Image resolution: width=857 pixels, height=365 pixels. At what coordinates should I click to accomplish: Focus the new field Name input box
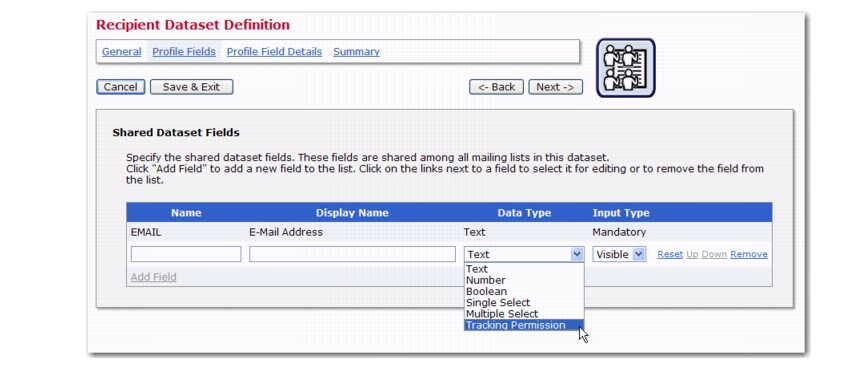click(x=186, y=254)
